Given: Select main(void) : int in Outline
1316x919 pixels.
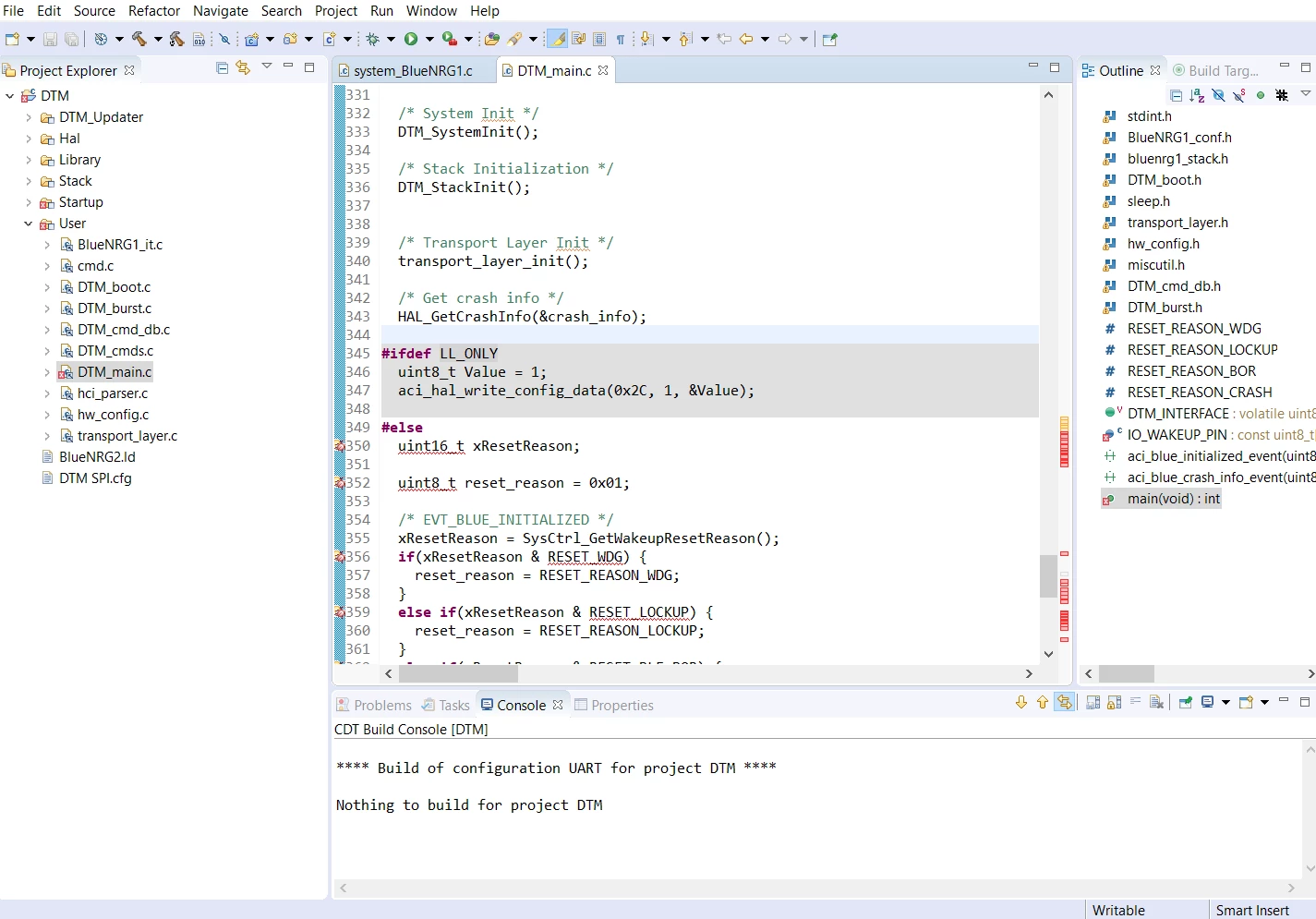Looking at the screenshot, I should pos(1174,499).
